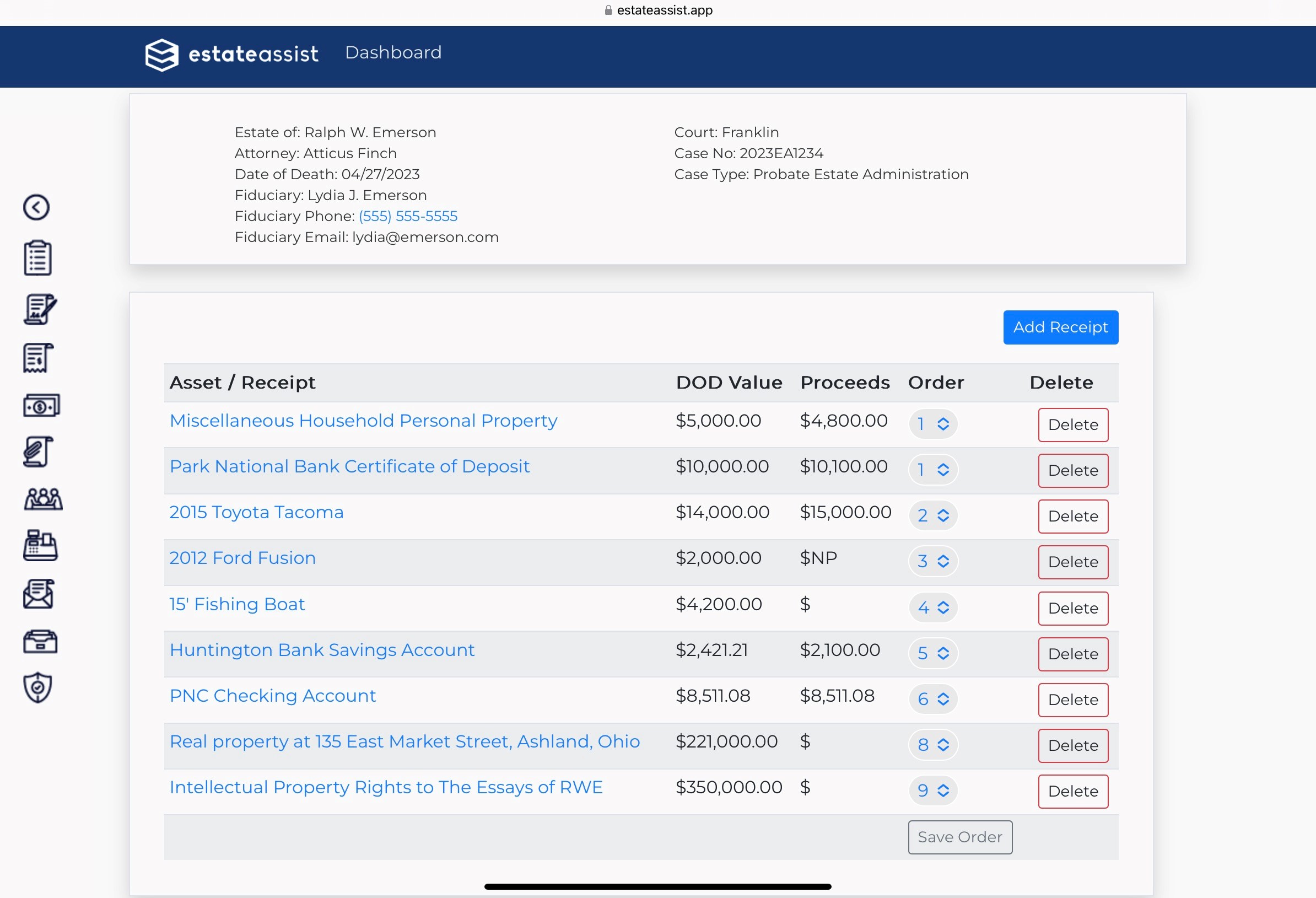Image resolution: width=1316 pixels, height=898 pixels.
Task: Delete the Miscellaneous Household Personal Property row
Action: click(x=1072, y=425)
